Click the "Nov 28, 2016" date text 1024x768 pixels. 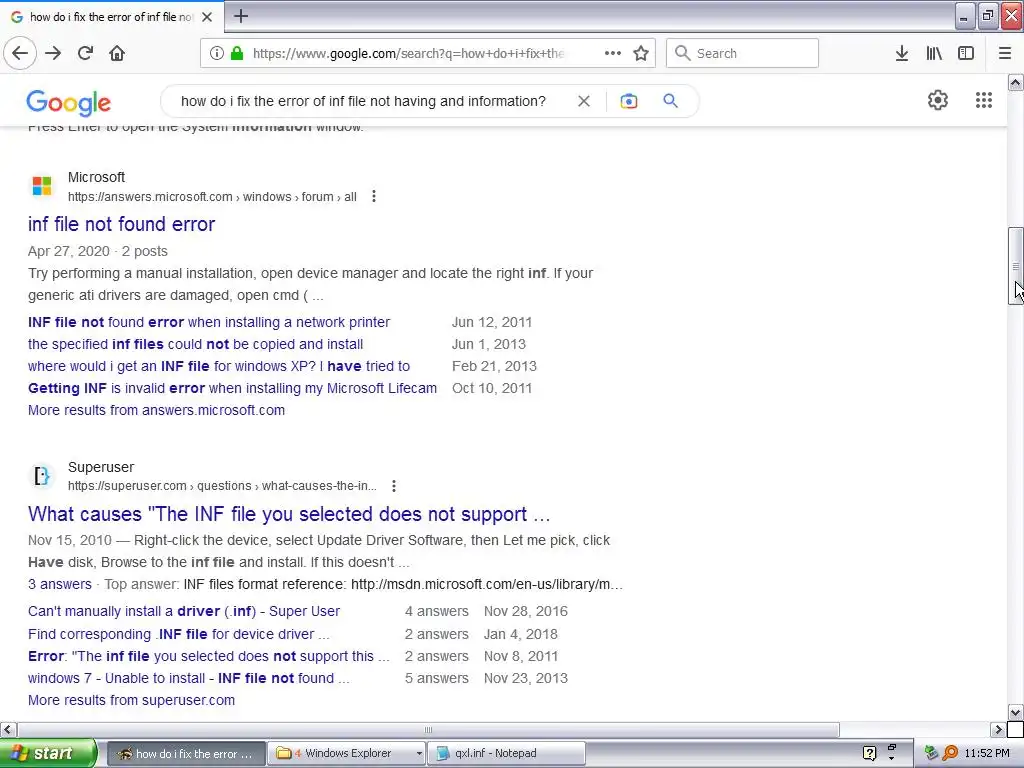[526, 611]
